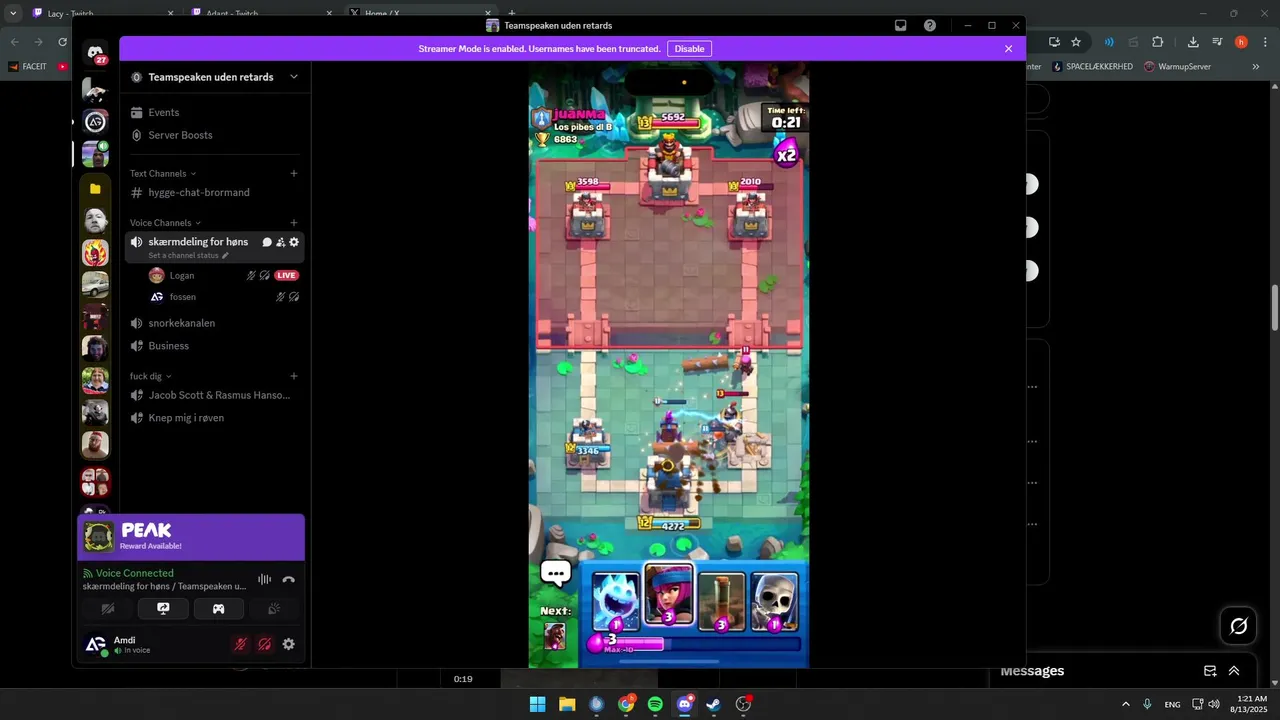Open Chrome three-dot menu
This screenshot has height=720, width=1280.
pos(1264,42)
